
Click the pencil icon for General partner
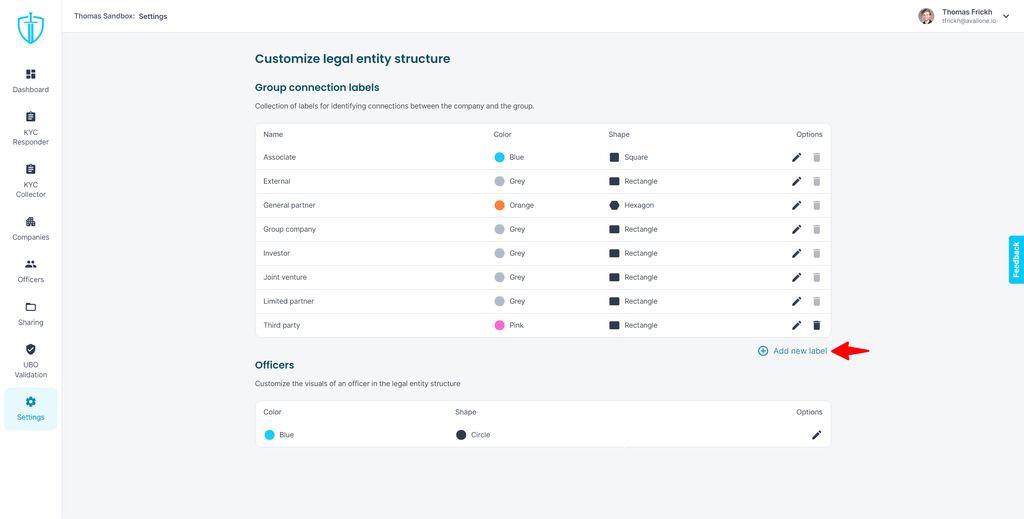[796, 205]
